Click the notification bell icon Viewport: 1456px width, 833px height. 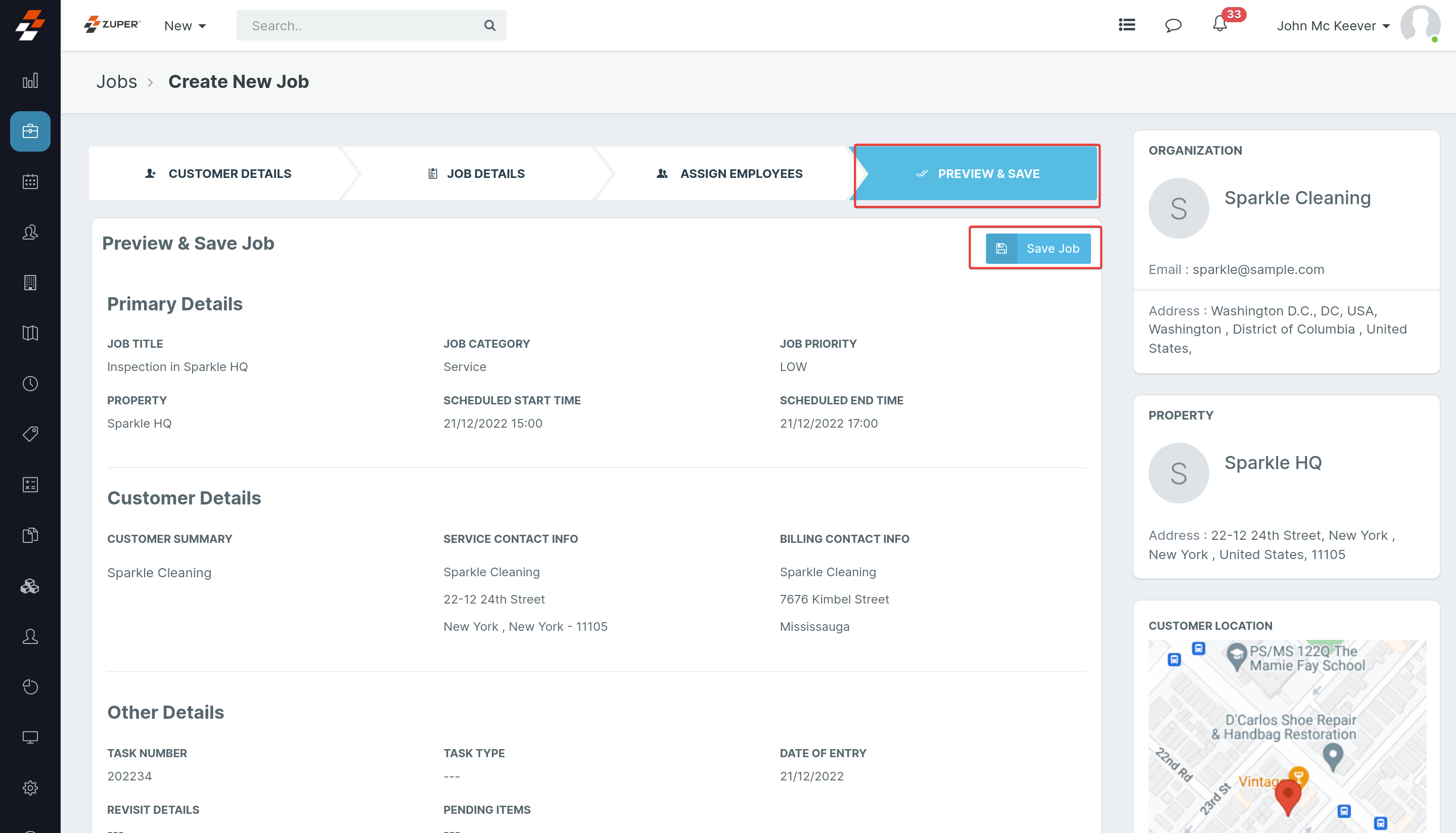pyautogui.click(x=1219, y=25)
